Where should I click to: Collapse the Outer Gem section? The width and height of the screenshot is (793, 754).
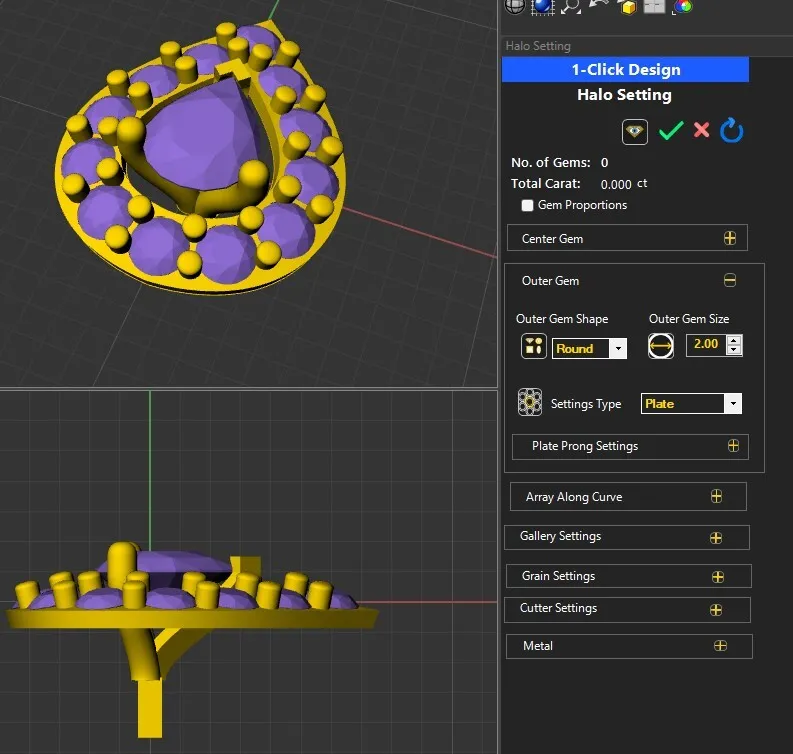pos(729,281)
